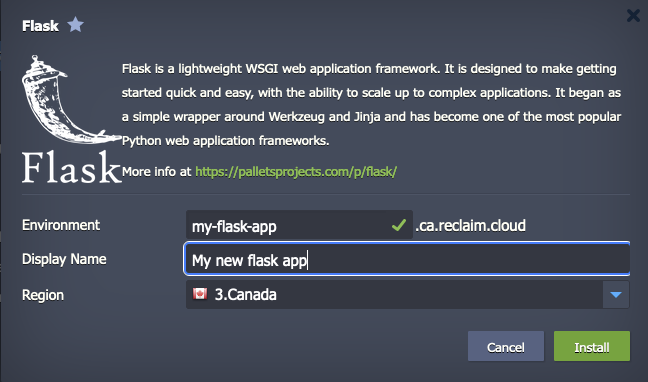648x382 pixels.
Task: Click the "More info at" text
Action: pos(157,172)
